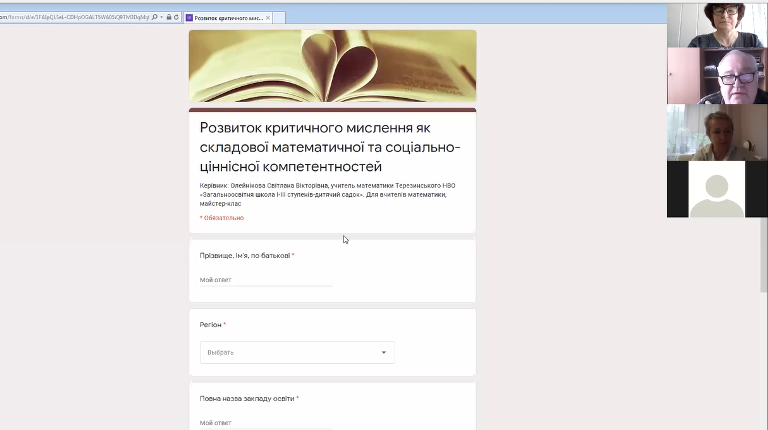Image resolution: width=768 pixels, height=430 pixels.
Task: Click the '* Обязательно' required notice
Action: 222,218
